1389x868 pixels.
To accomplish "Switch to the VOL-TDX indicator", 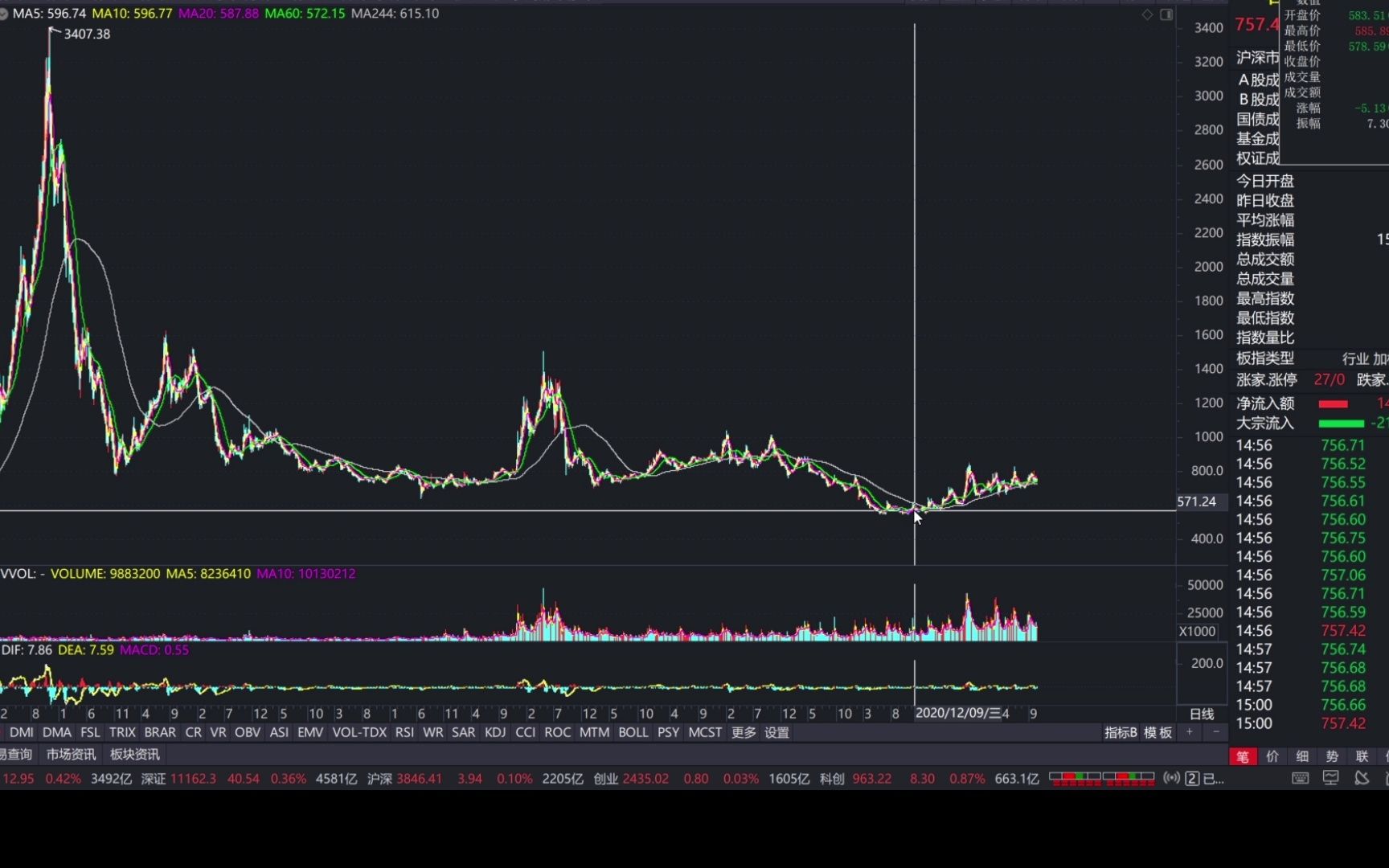I will [x=359, y=732].
